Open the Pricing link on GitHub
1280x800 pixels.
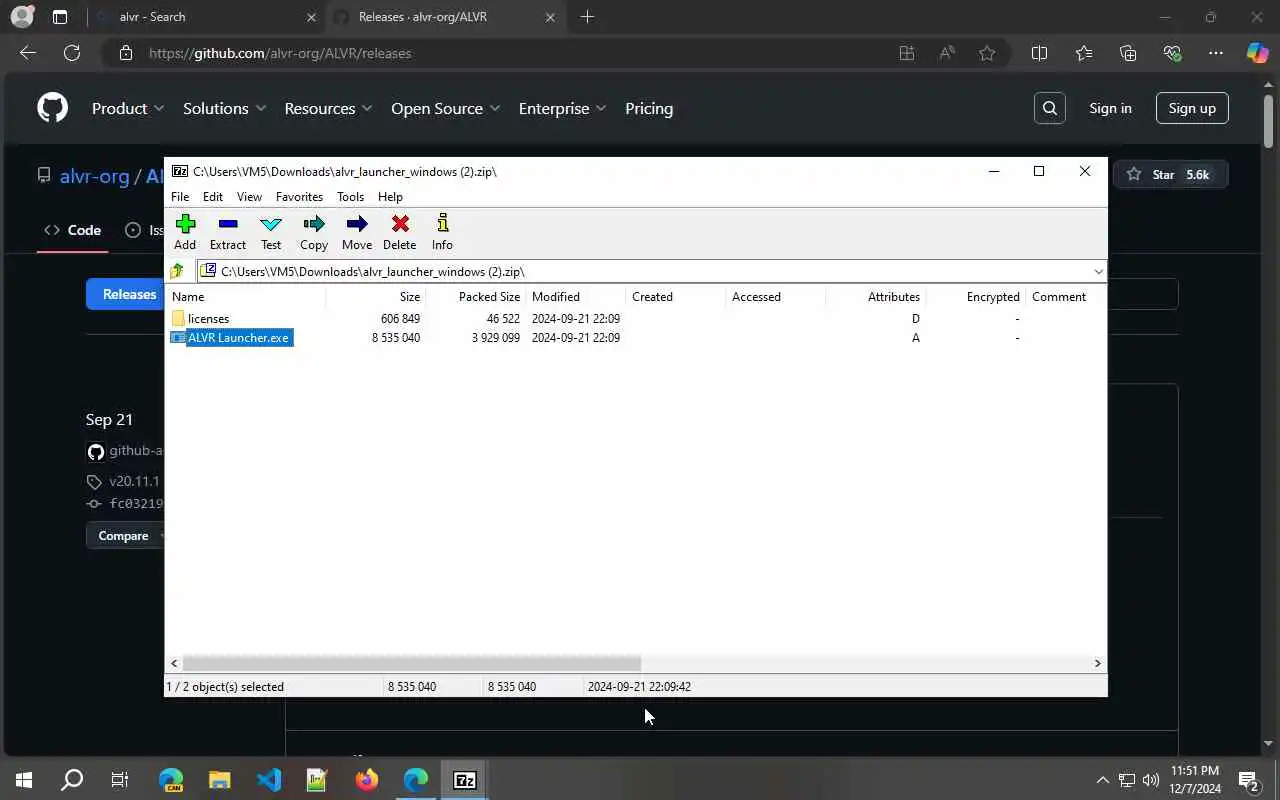[649, 108]
